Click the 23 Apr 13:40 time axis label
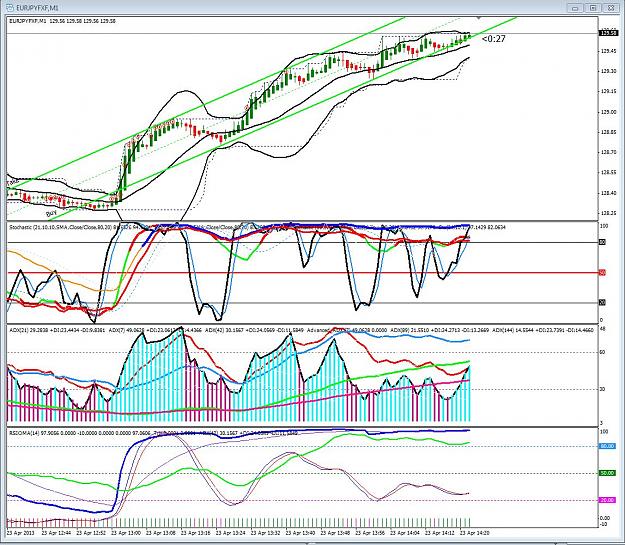Screen dimensions: 625x545 (x=301, y=533)
